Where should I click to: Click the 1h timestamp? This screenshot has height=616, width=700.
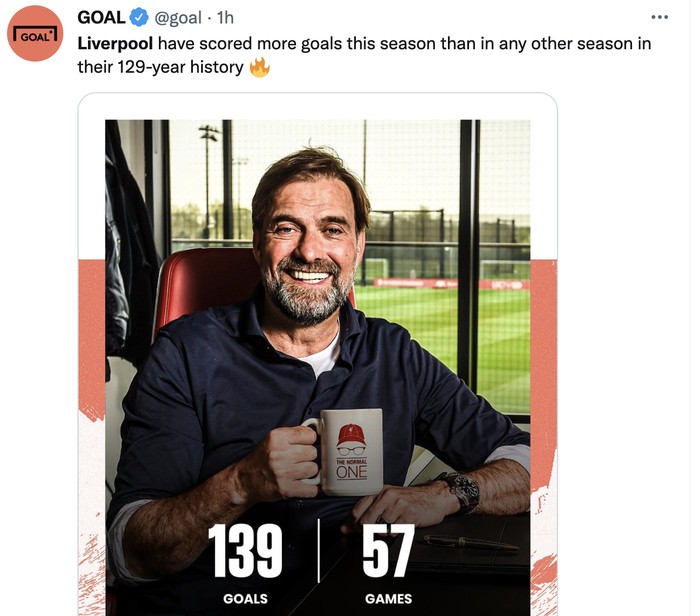pos(225,18)
